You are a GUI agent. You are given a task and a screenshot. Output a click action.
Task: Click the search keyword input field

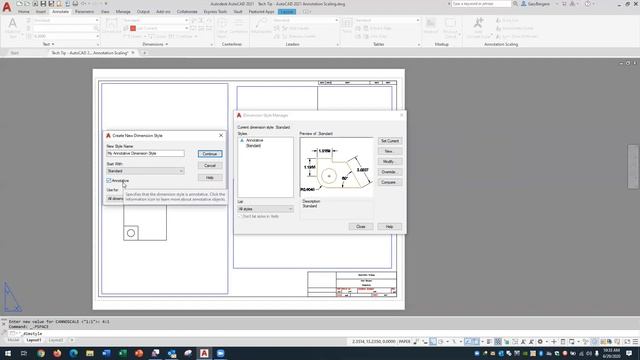[481, 4]
